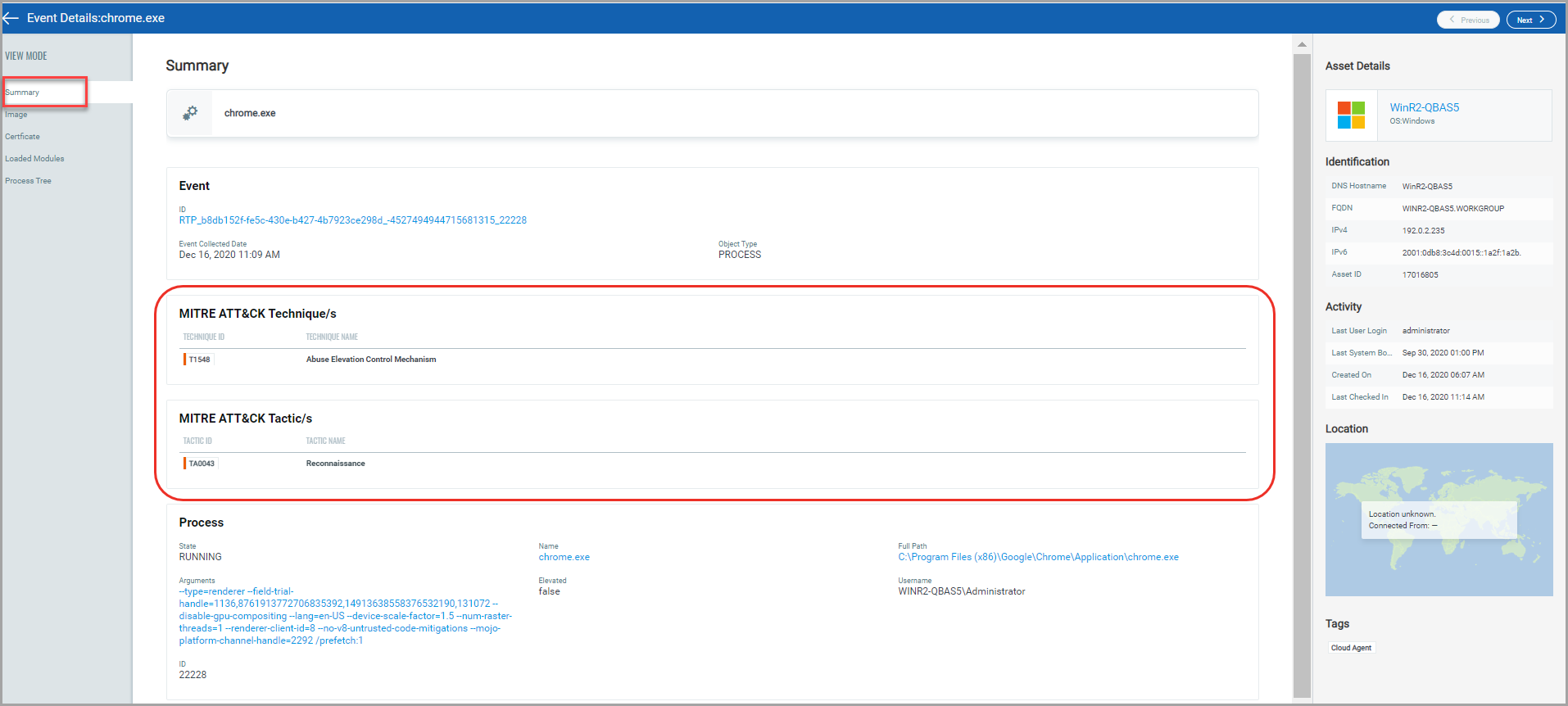Click the Asset ID value 17016805

(1420, 275)
